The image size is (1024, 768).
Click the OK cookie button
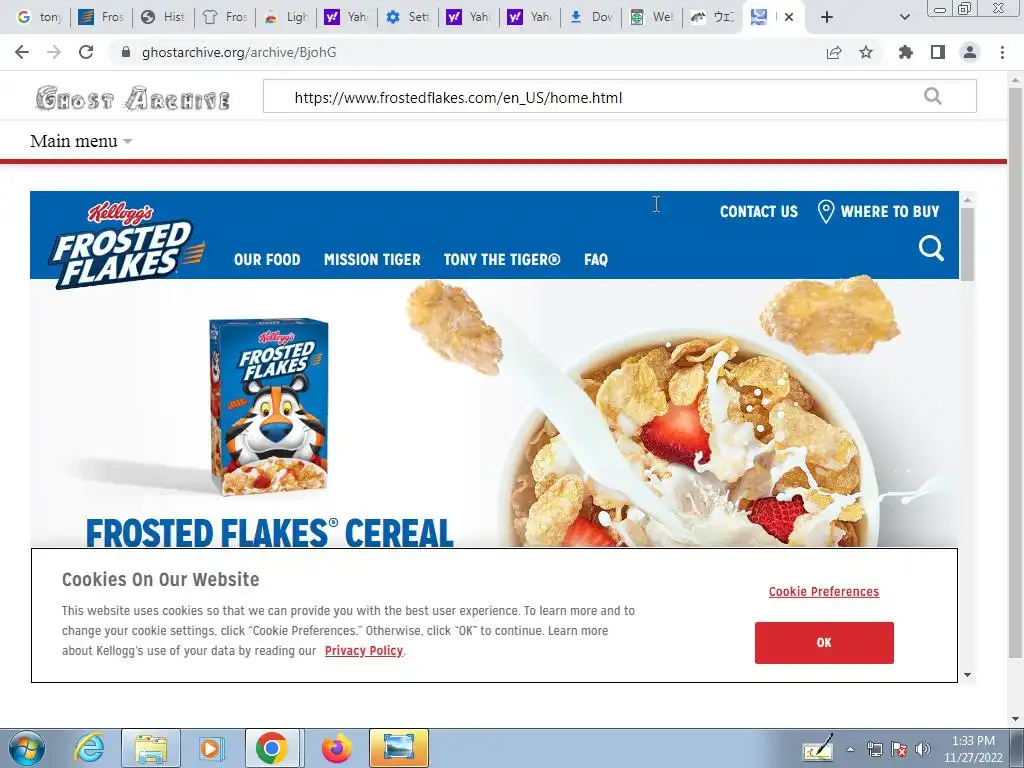(x=824, y=643)
